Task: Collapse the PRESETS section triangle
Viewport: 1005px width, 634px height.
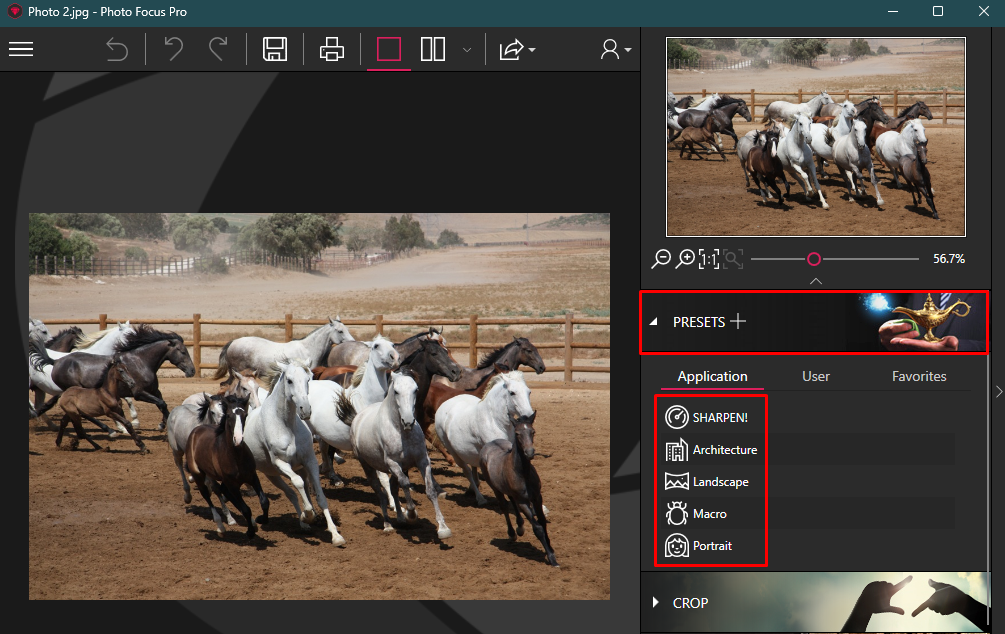Action: pos(654,322)
